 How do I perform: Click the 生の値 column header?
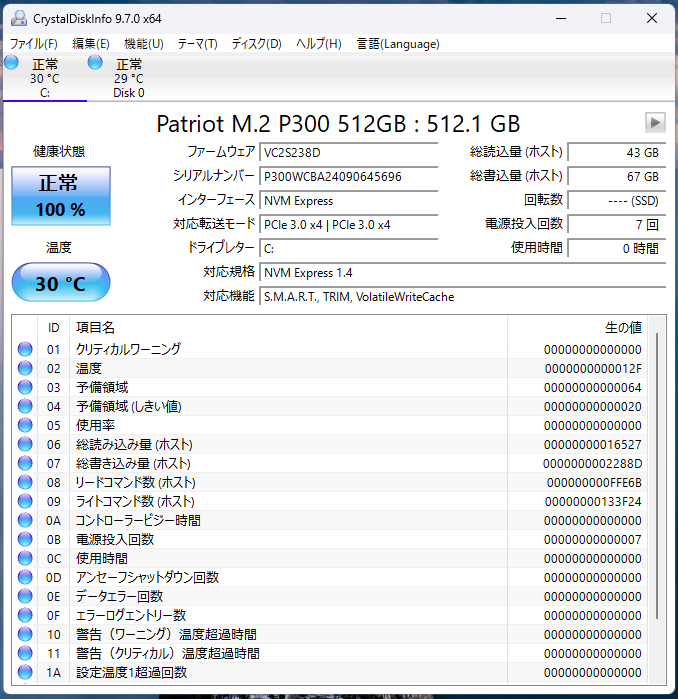coord(577,328)
